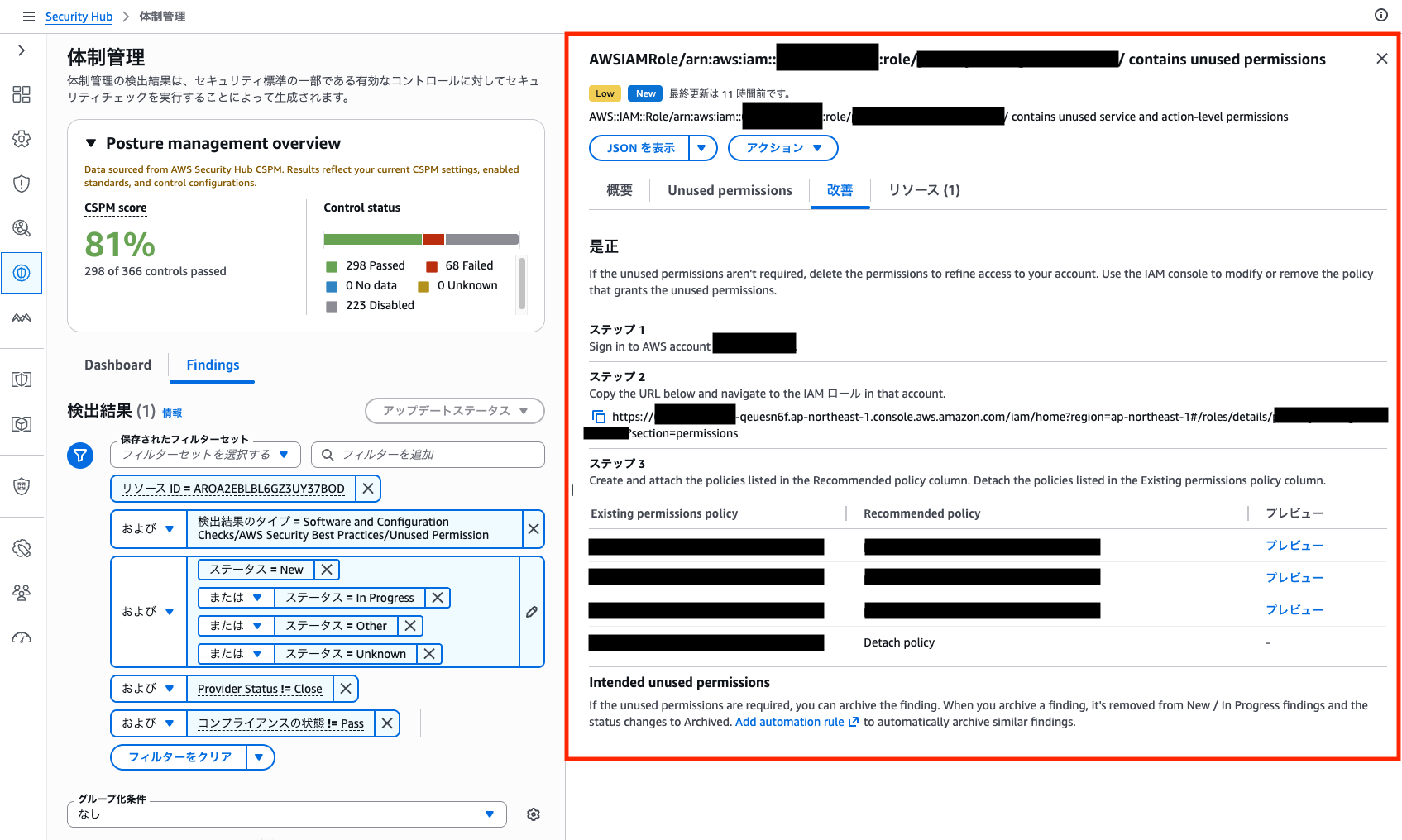
Task: Click the info circle icon at top right
Action: pyautogui.click(x=1381, y=15)
